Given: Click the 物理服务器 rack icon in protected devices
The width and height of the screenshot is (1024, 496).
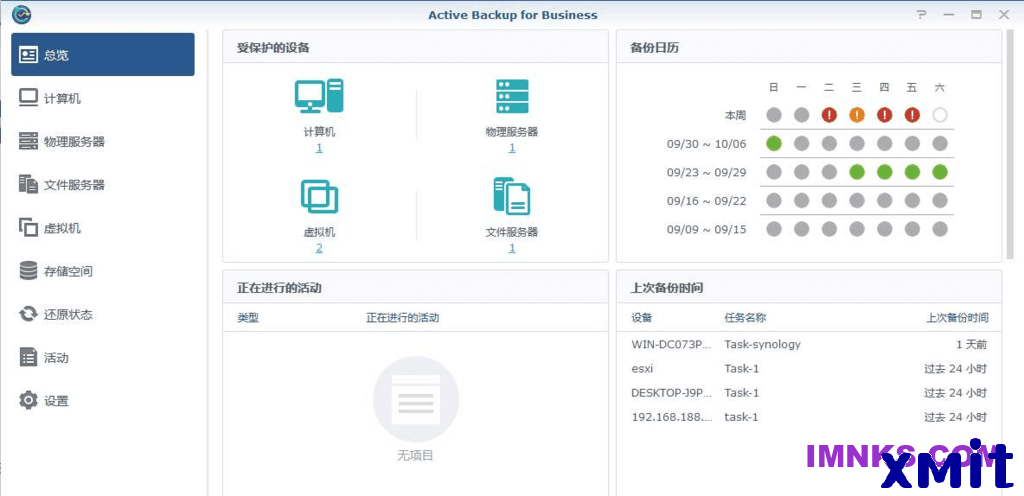Looking at the screenshot, I should pos(511,97).
